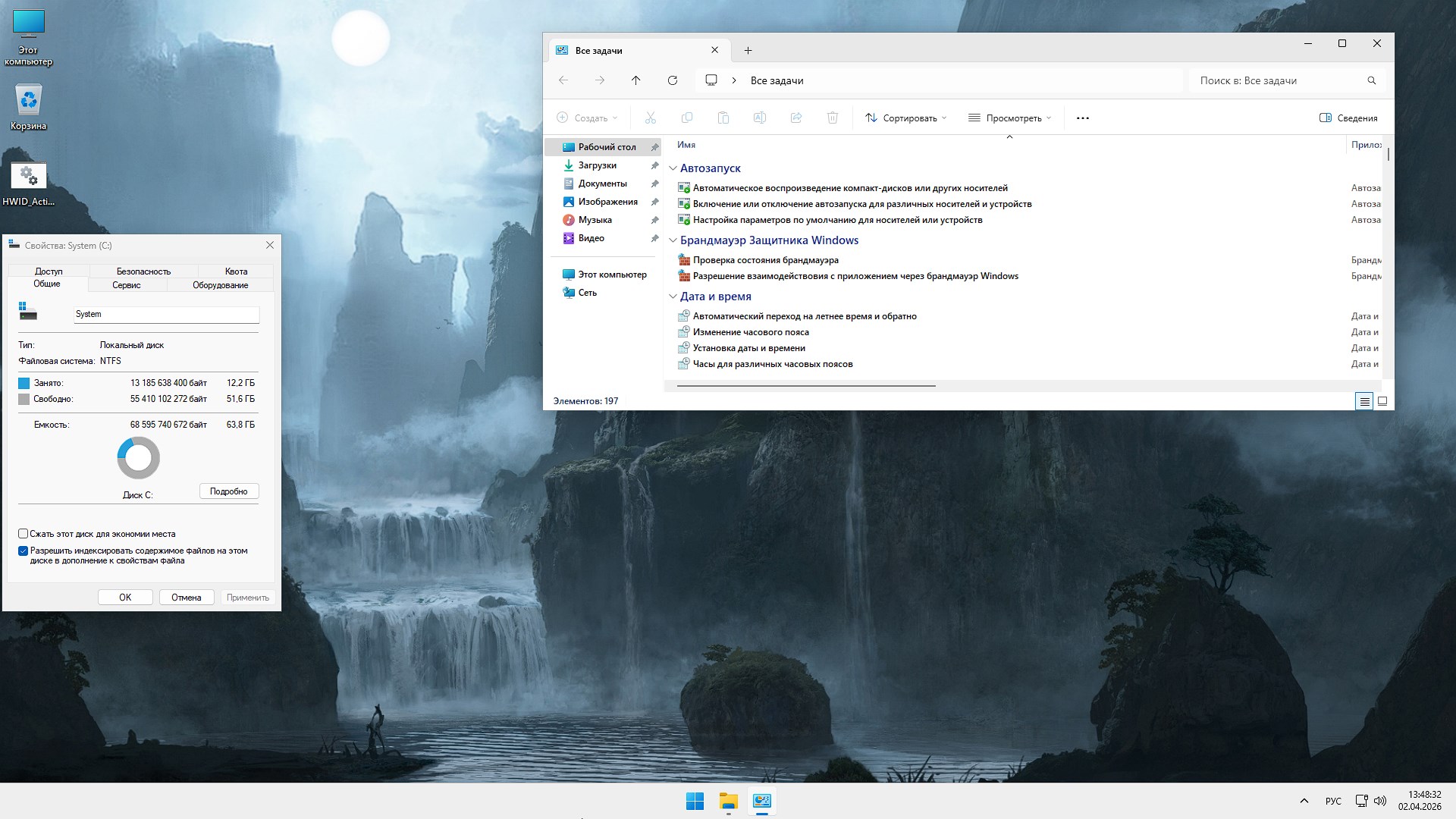Click the refresh icon in the address bar
This screenshot has height=819, width=1456.
coord(672,80)
